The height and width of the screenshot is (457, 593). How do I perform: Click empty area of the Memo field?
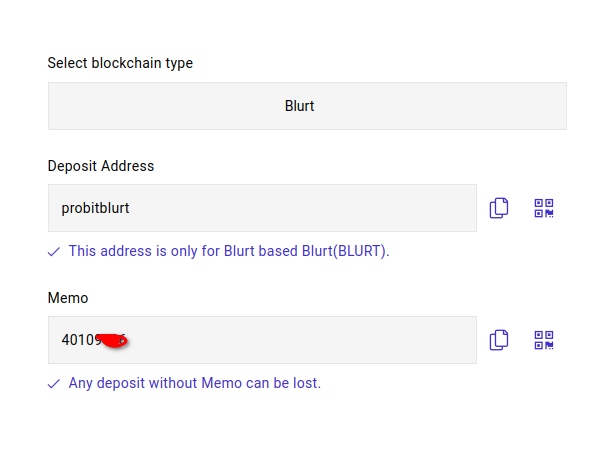pos(303,340)
